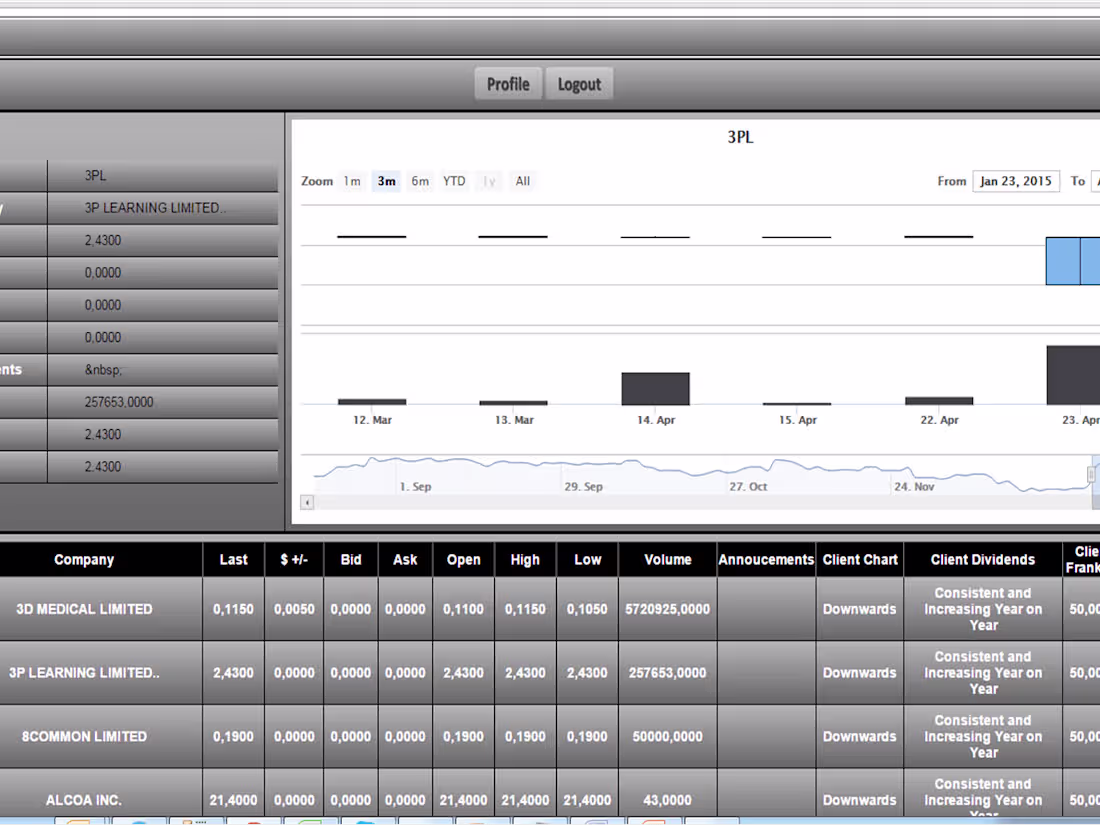Enable the 6m chart range

tap(420, 181)
